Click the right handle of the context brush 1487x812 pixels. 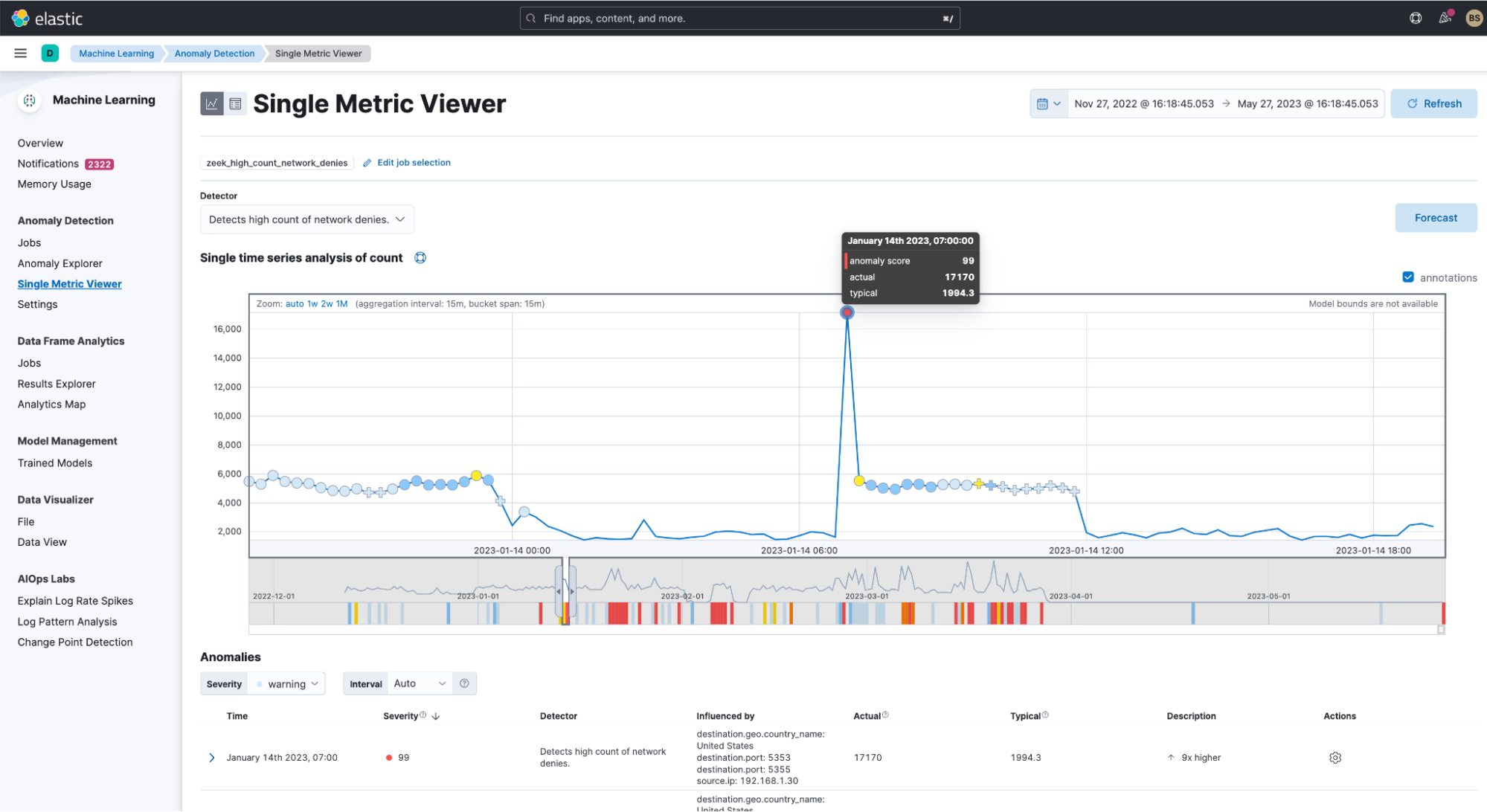coord(572,591)
